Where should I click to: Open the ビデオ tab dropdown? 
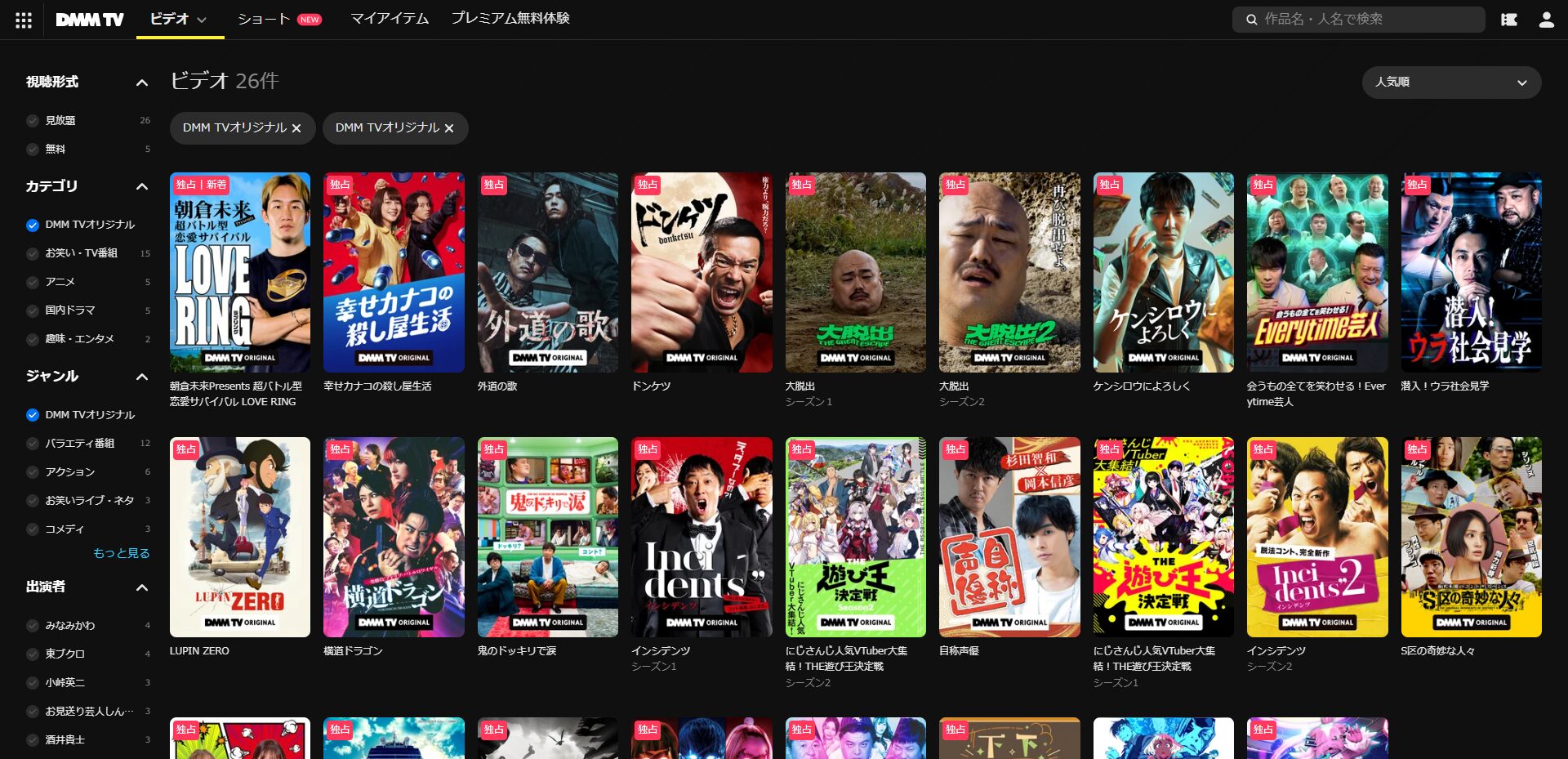point(178,19)
